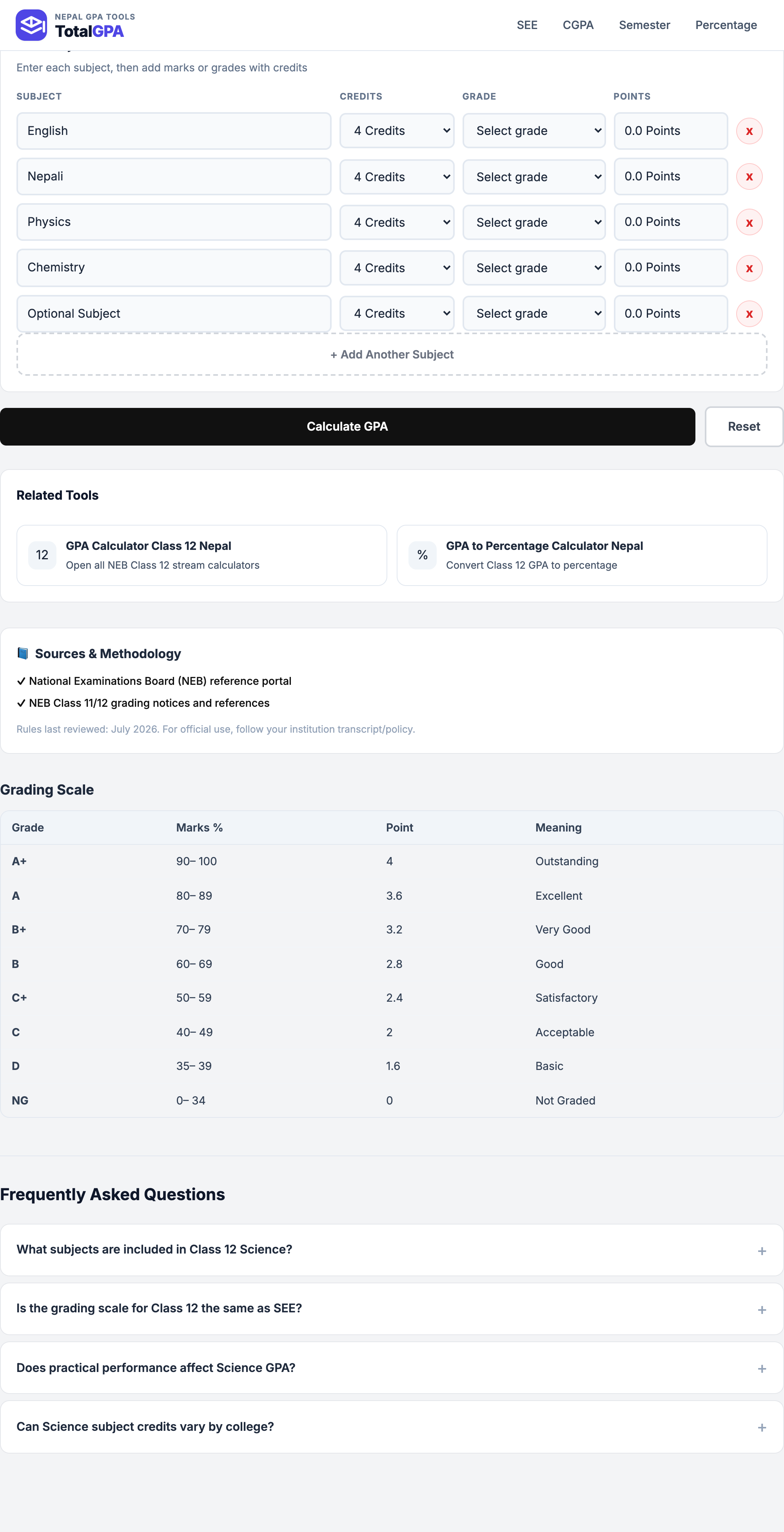Screen dimensions: 784x1532
Task: Click the TotalGPA logo icon
Action: point(31,25)
